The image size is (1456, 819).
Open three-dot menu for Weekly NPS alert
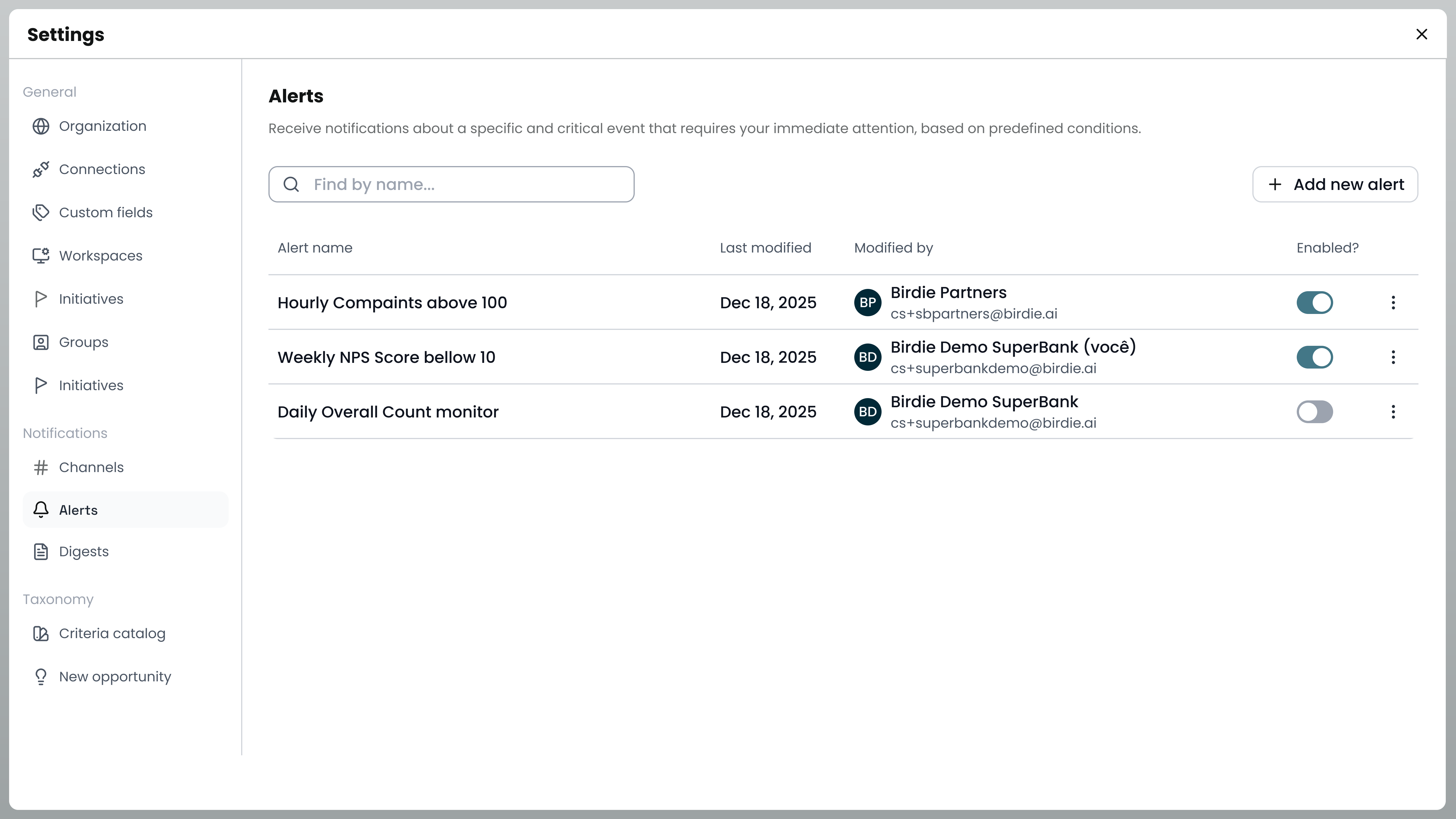pyautogui.click(x=1393, y=357)
